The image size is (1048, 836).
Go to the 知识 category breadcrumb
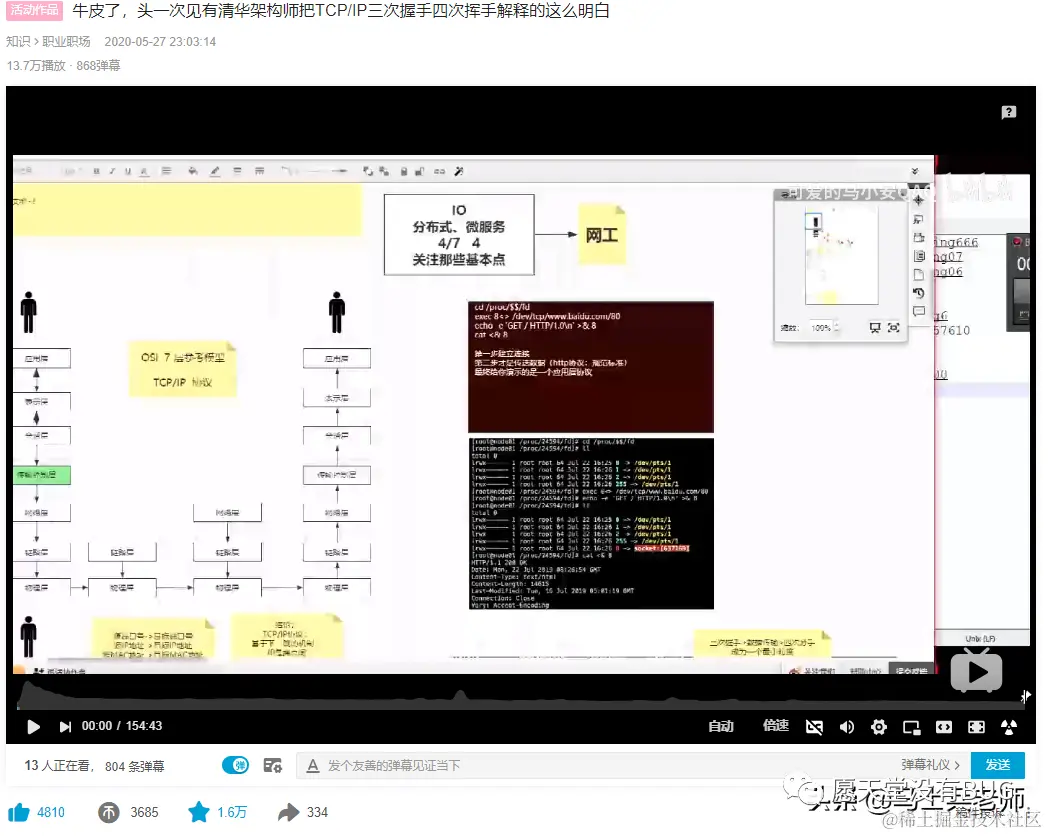18,41
